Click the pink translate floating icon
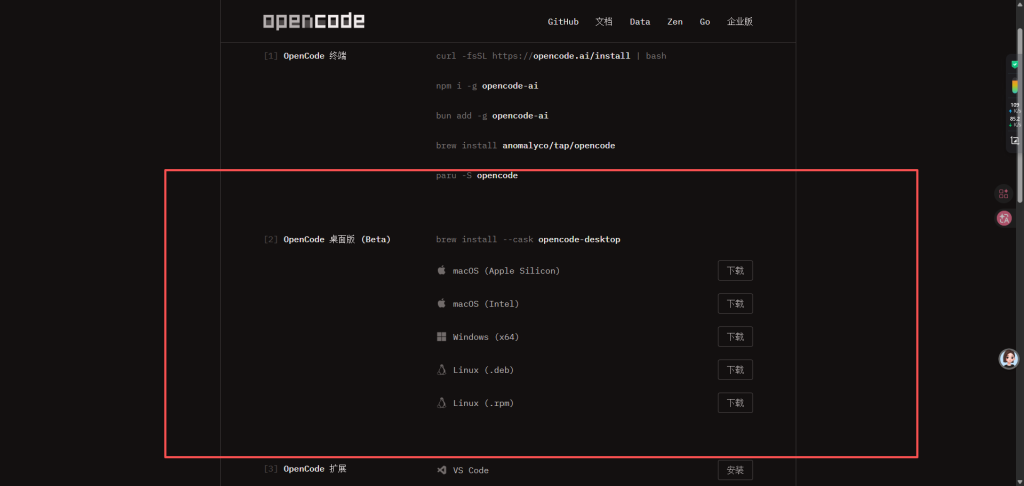 1004,218
